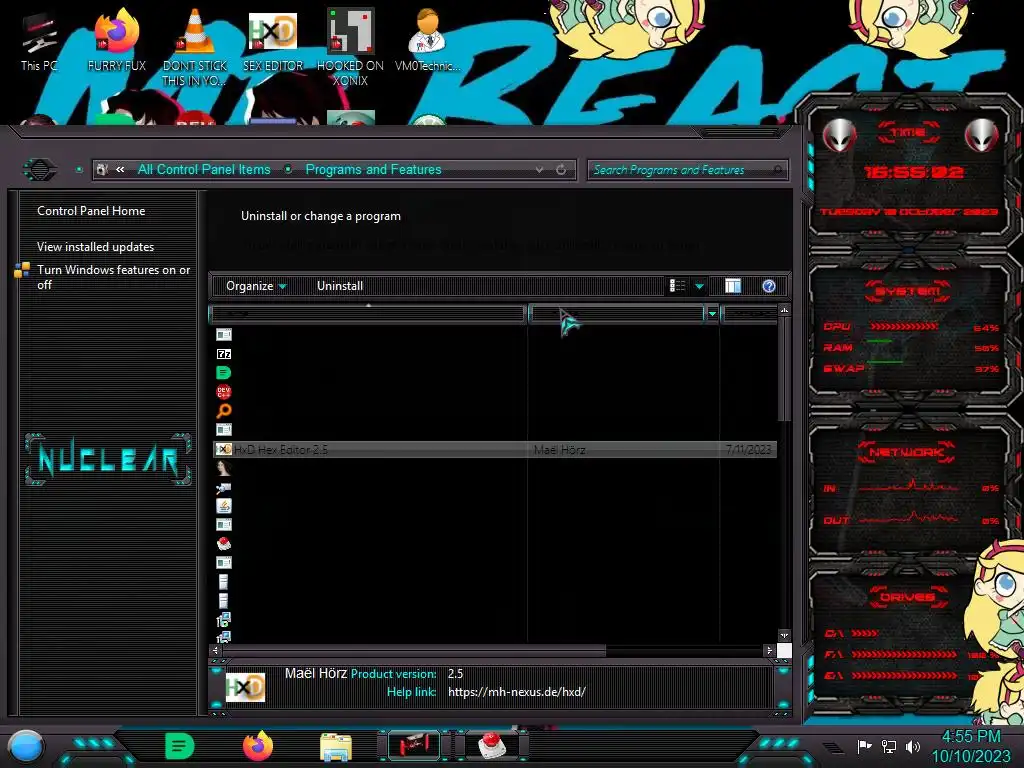Select the VMOTechnic desktop shortcut
The image size is (1024, 768).
click(427, 40)
